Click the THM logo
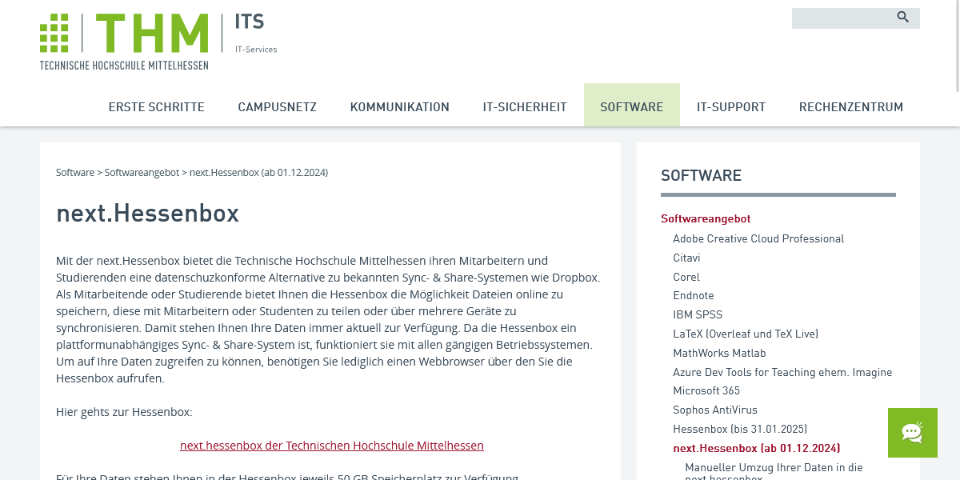Screen dimensions: 960x480 tap(124, 42)
